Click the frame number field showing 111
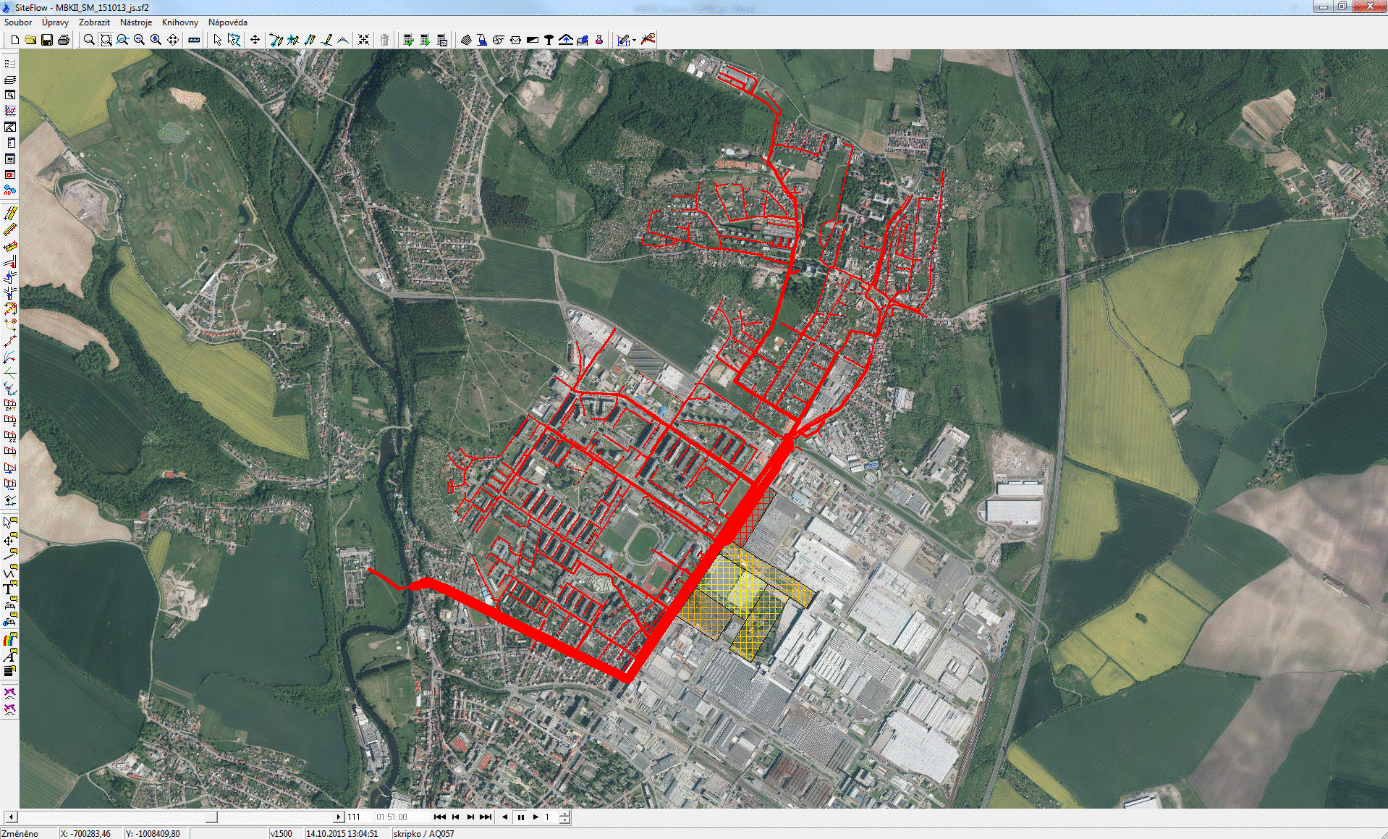The image size is (1388, 839). point(354,816)
